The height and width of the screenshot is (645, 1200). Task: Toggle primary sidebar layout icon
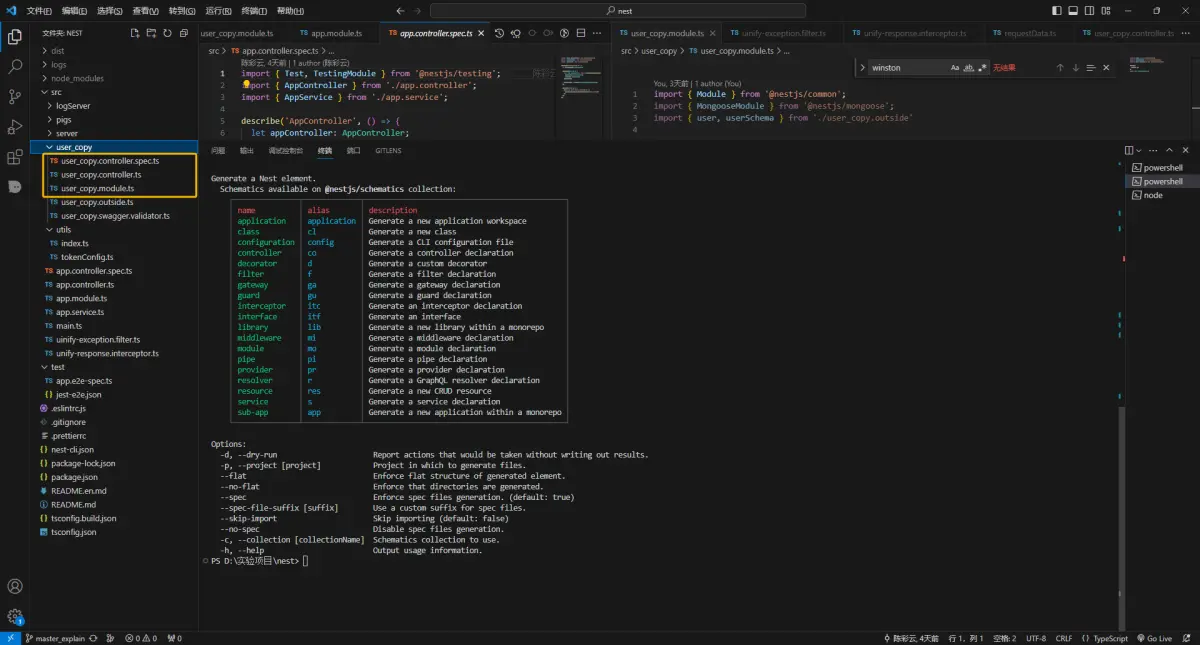click(x=1055, y=10)
